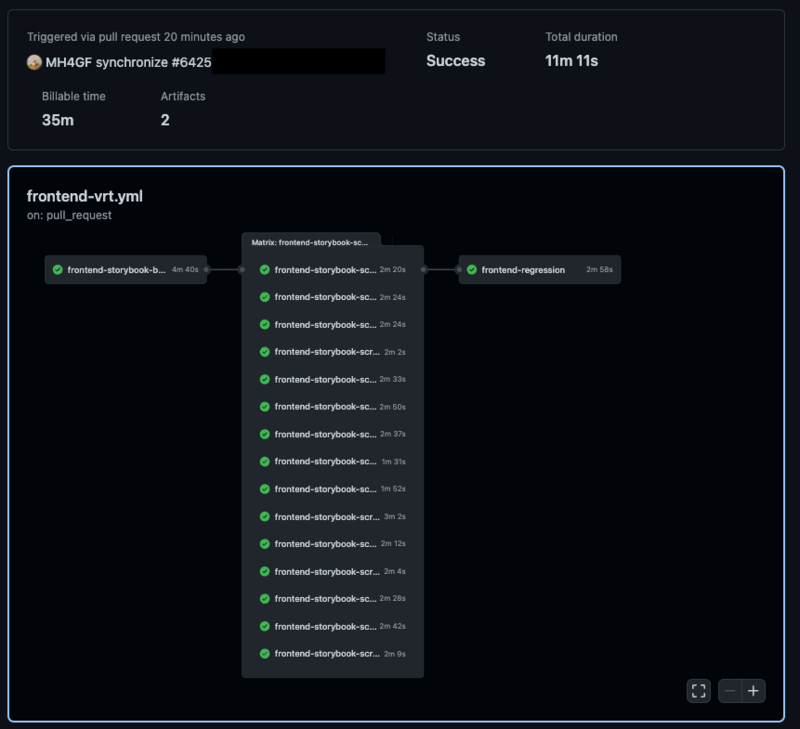
Task: Click the on: pull_request label
Action: pos(69,215)
